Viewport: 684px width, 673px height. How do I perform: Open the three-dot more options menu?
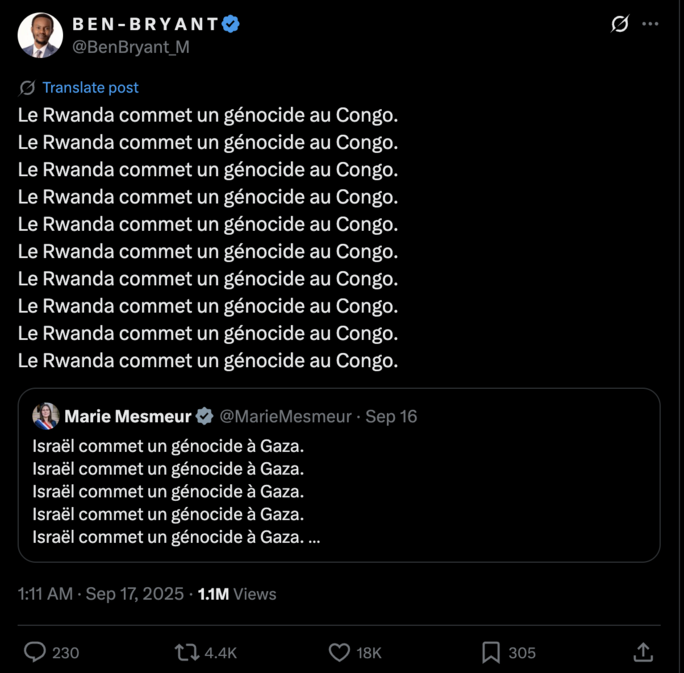[x=651, y=24]
